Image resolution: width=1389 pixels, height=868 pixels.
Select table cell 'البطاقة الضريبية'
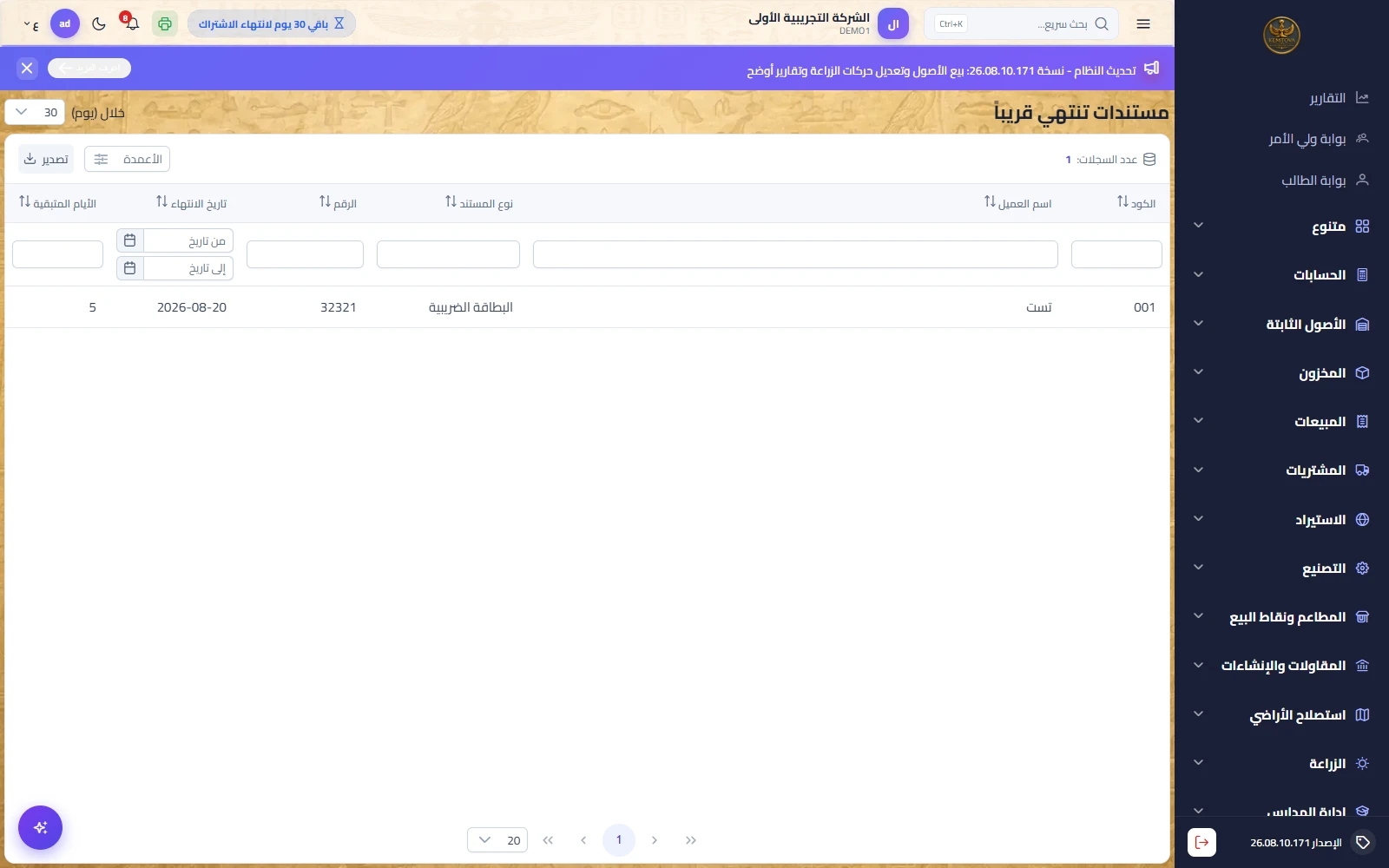[471, 307]
